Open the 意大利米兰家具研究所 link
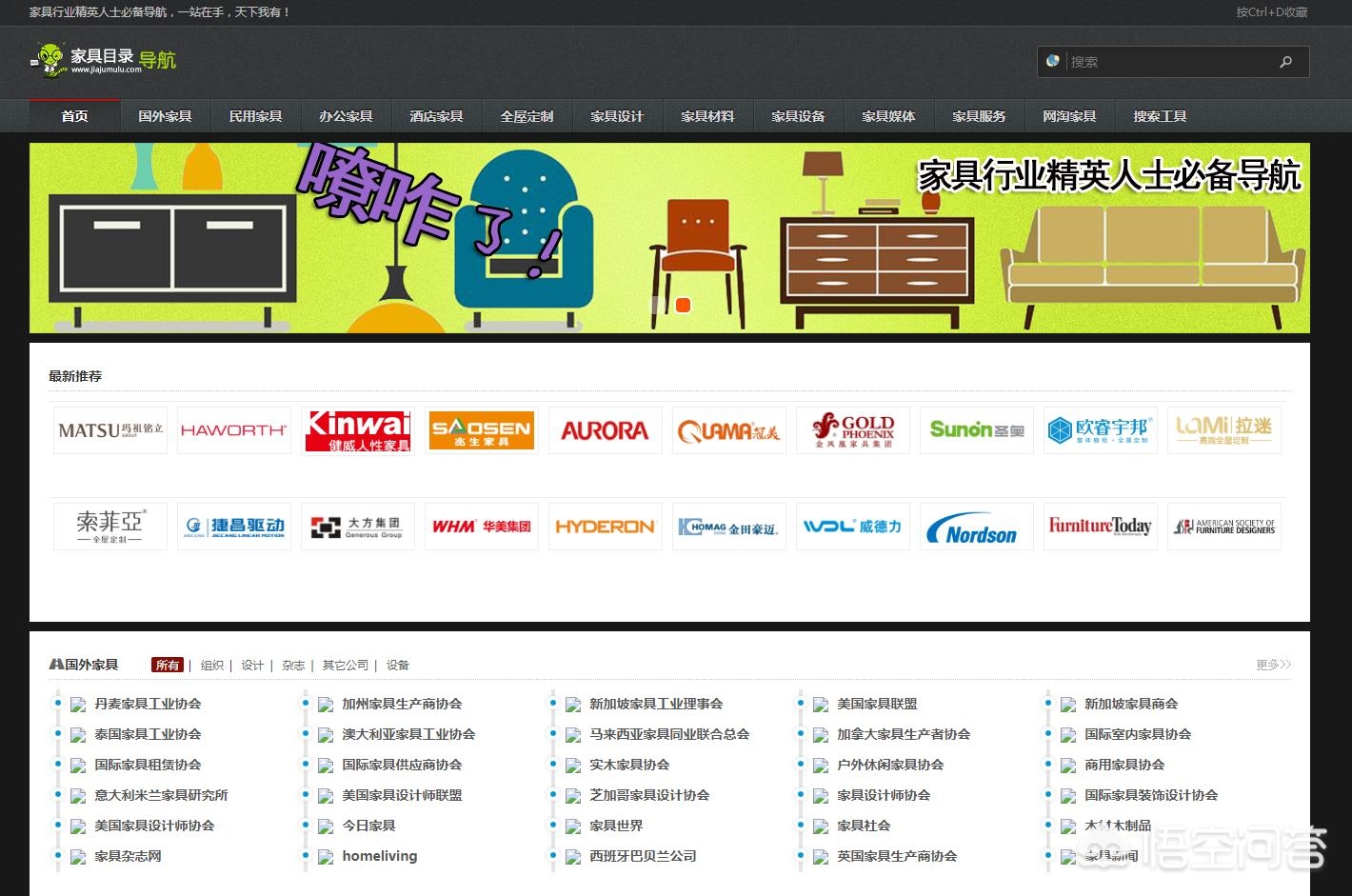The height and width of the screenshot is (896, 1352). click(x=161, y=795)
